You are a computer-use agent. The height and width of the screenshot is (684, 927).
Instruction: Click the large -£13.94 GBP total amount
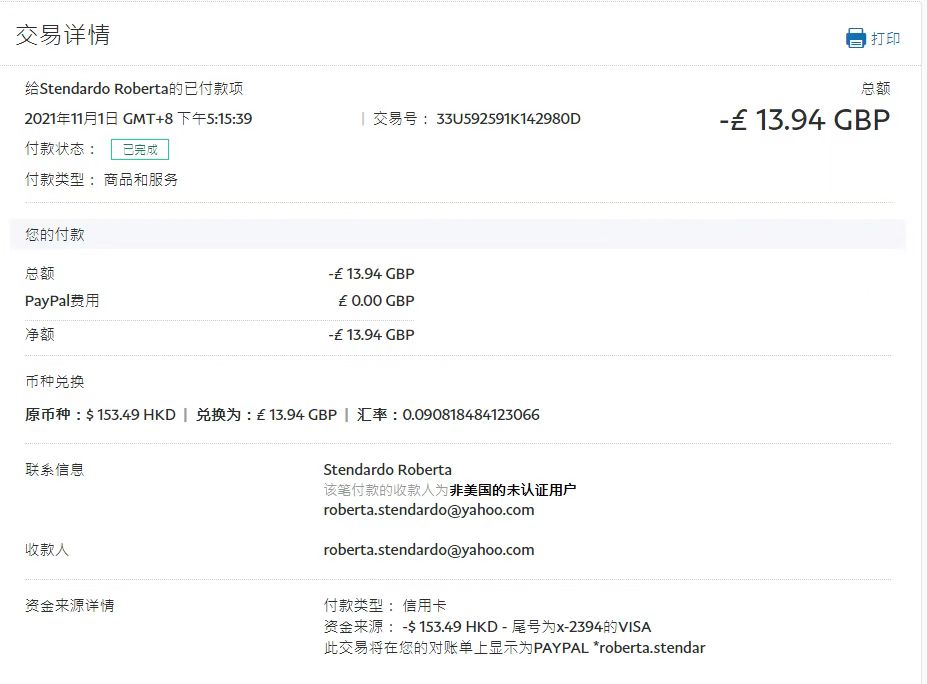click(804, 120)
